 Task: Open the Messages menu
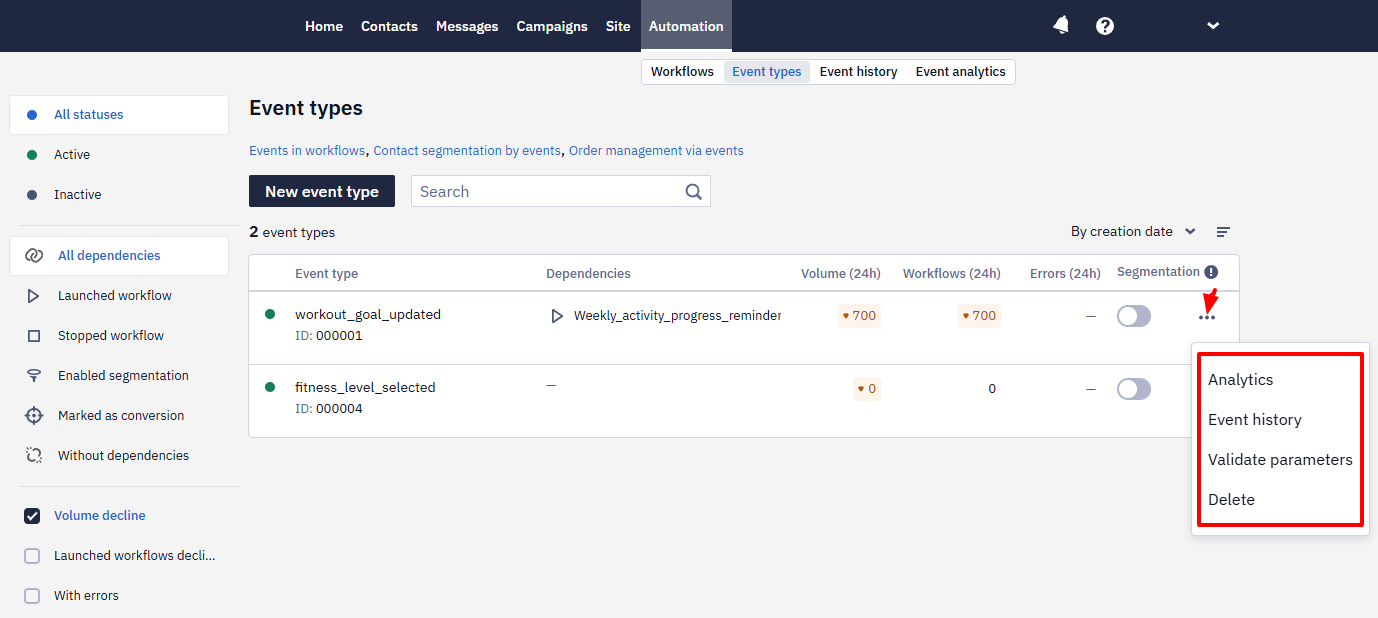click(x=467, y=26)
